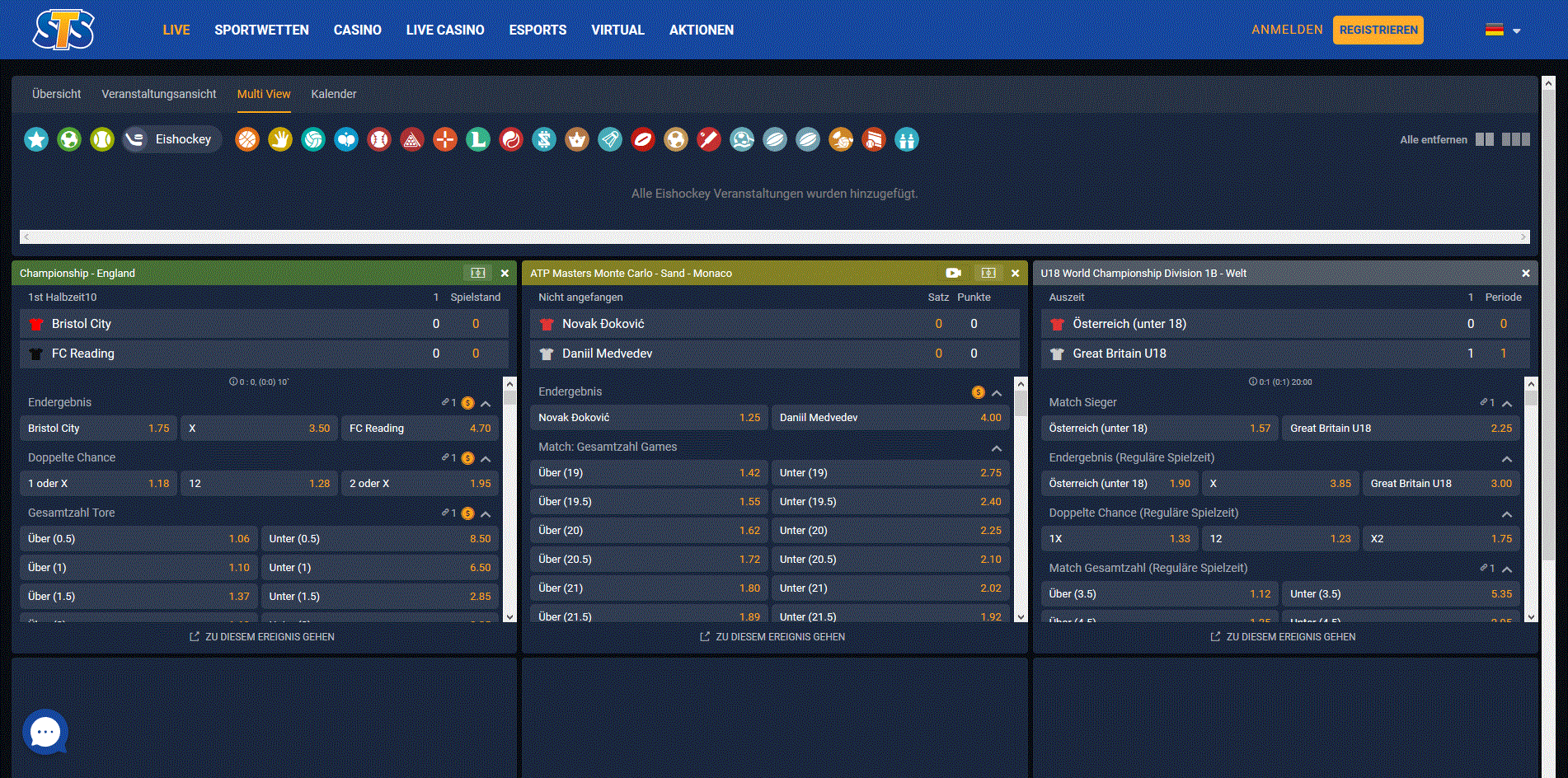The image size is (1568, 778).
Task: Collapse Endergebnis section in Championship panel
Action: [x=486, y=404]
